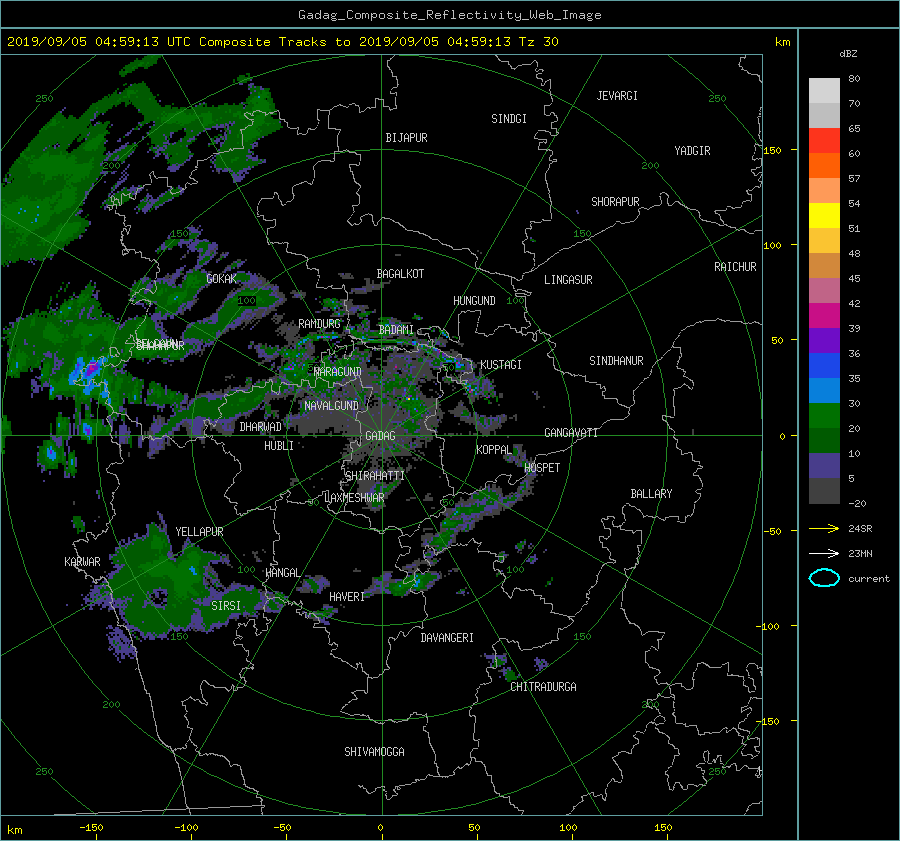Click the SINDHANUR city label
900x841 pixels.
click(616, 361)
